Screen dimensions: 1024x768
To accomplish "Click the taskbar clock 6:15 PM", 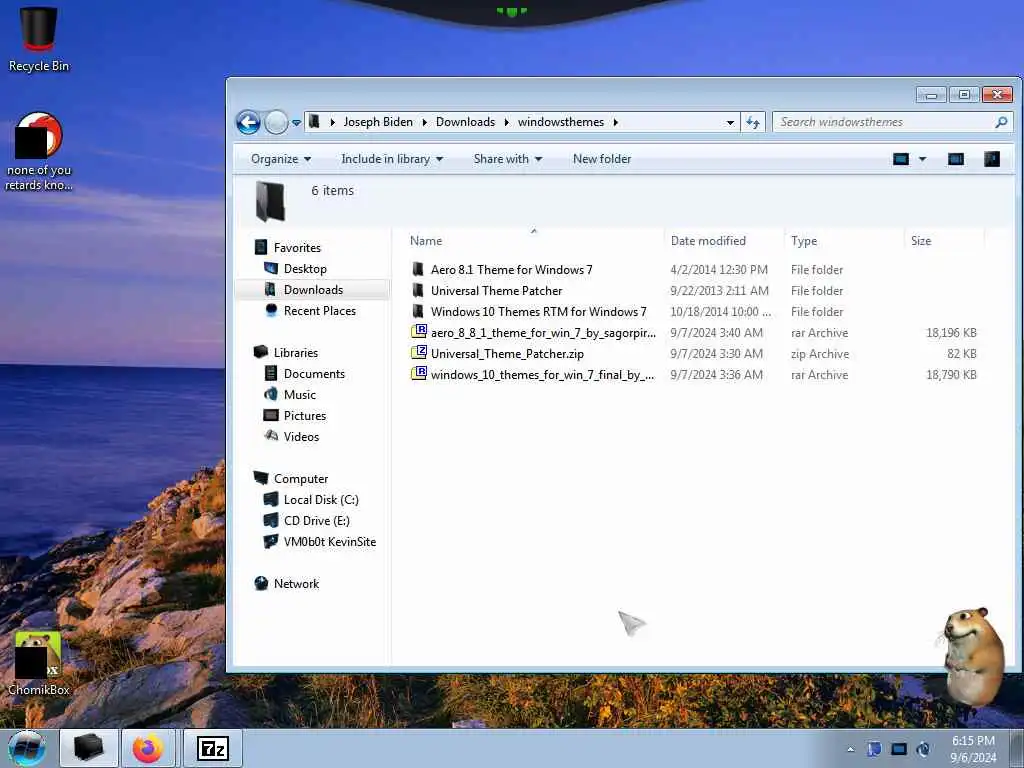I will coord(973,741).
